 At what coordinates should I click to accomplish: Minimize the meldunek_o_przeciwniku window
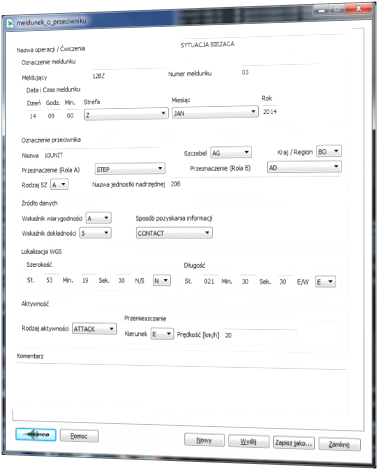[x=321, y=10]
